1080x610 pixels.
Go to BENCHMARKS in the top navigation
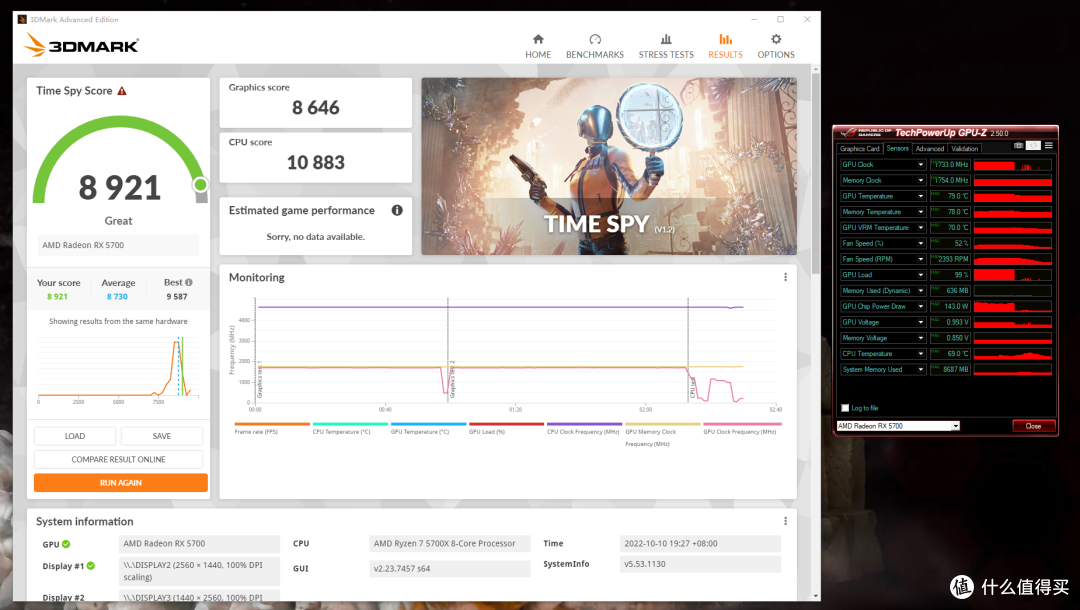point(595,45)
